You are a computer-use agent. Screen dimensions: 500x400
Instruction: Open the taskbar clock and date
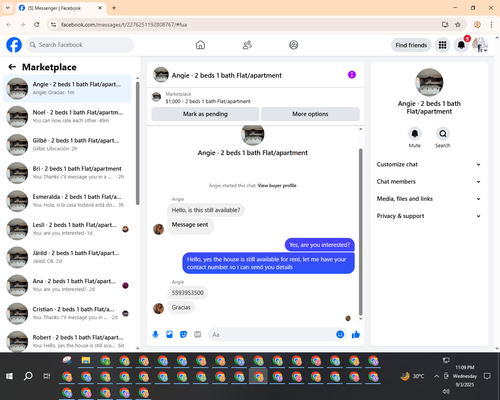pos(465,376)
